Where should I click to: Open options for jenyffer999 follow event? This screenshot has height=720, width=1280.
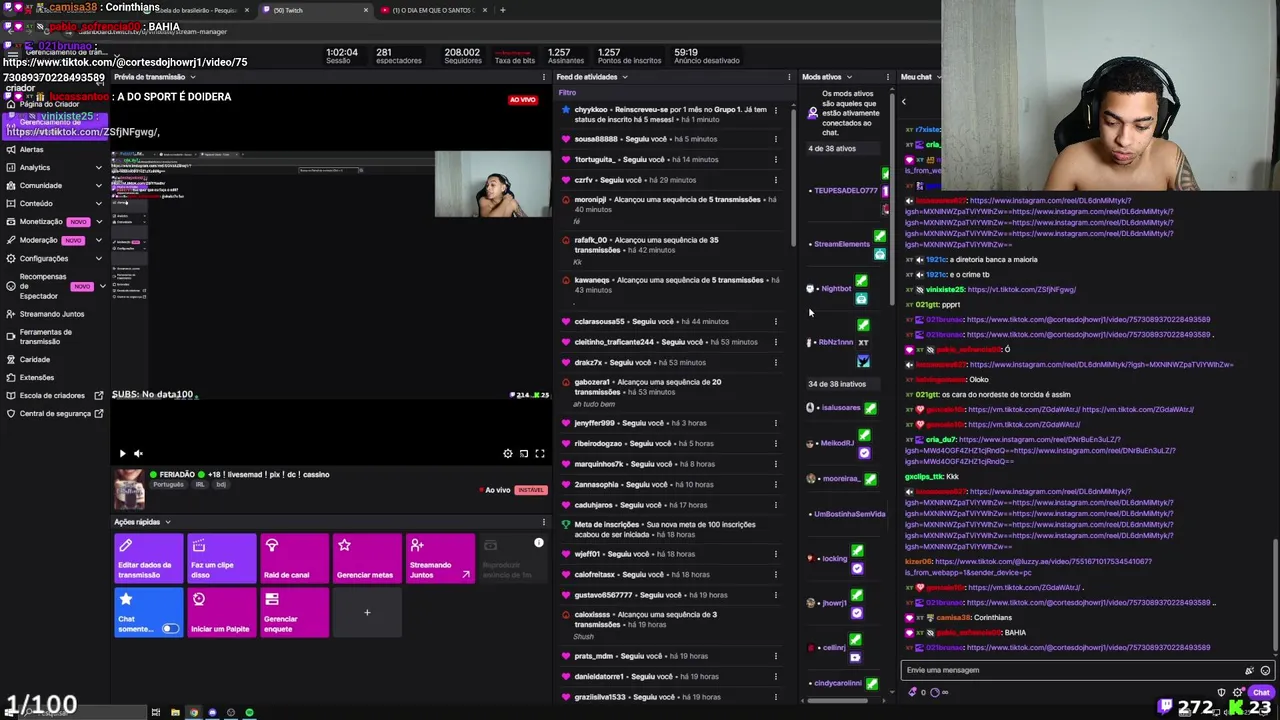(775, 423)
